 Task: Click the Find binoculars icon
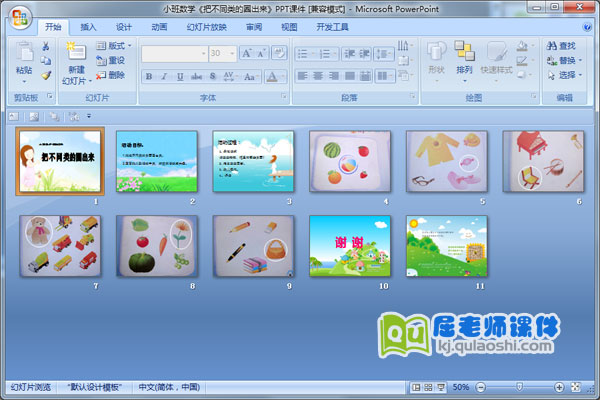[x=551, y=46]
